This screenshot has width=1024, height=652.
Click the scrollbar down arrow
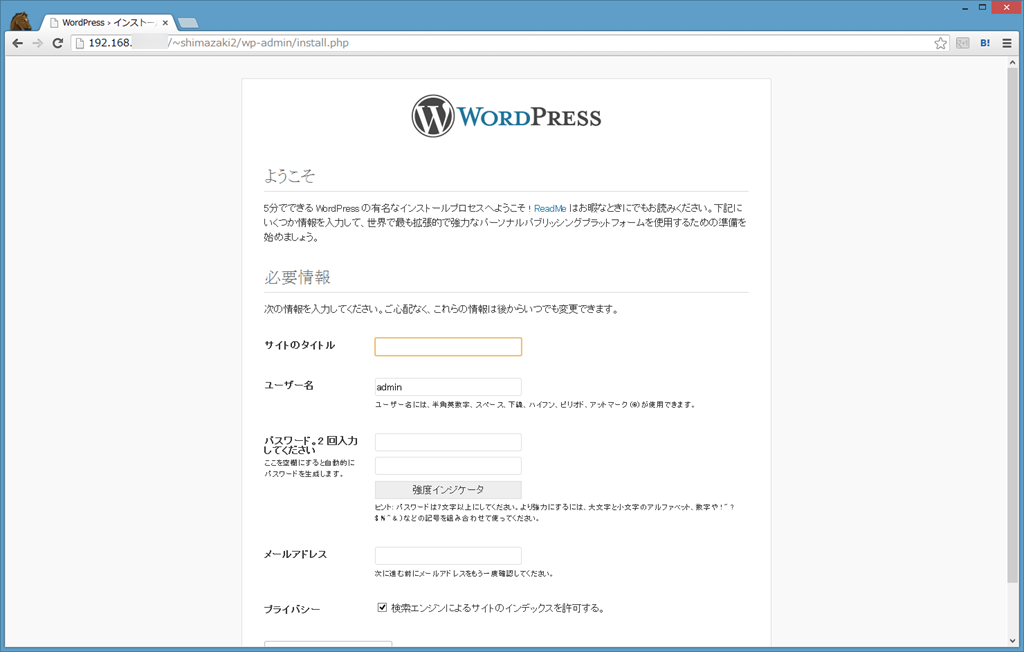(x=1012, y=641)
